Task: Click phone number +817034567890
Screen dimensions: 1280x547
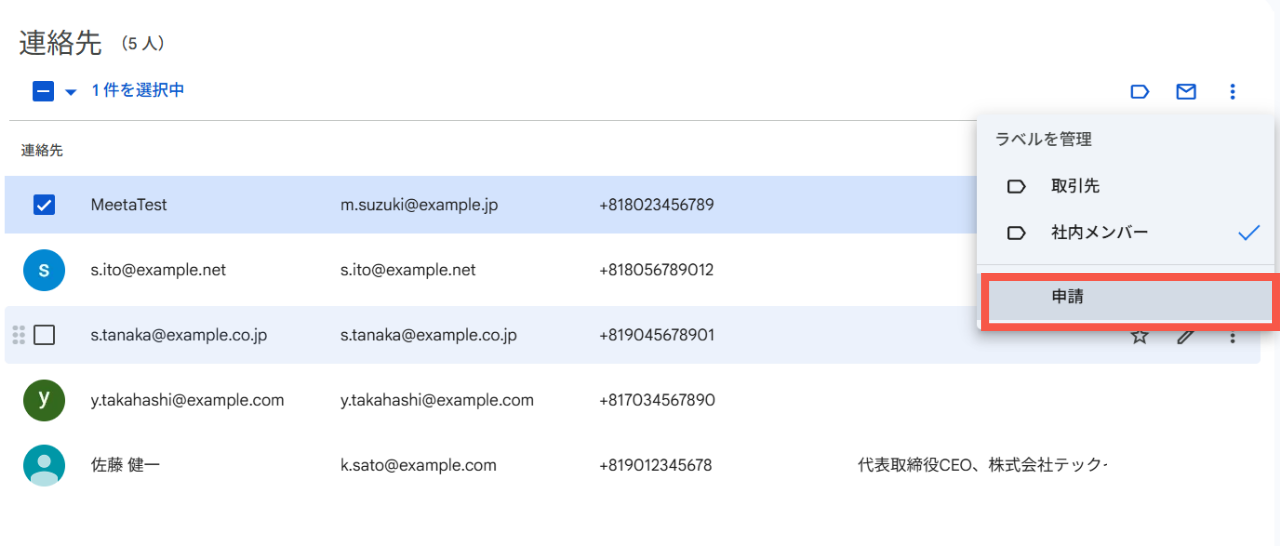Action: coord(657,400)
